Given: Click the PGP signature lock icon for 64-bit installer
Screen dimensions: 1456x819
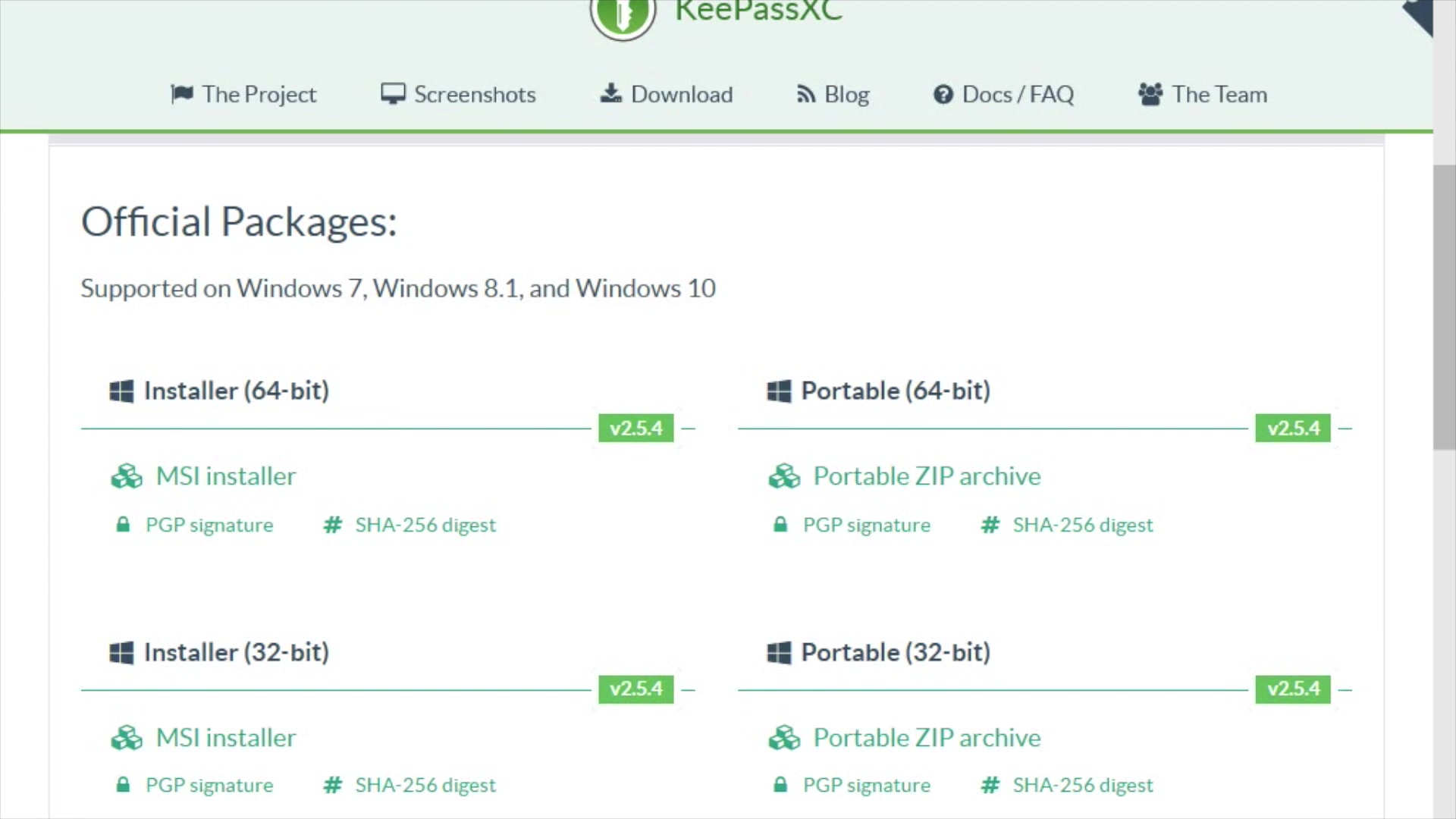Looking at the screenshot, I should [122, 524].
